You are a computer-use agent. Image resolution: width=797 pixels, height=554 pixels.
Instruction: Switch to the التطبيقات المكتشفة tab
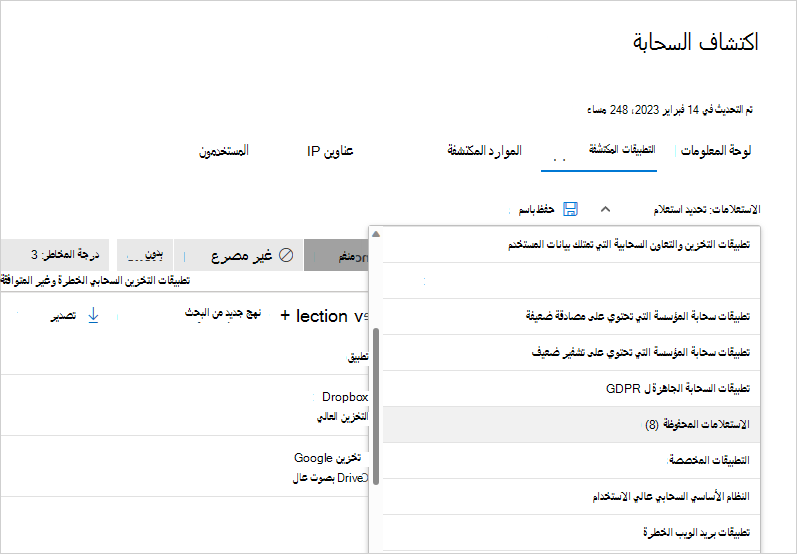pos(622,149)
